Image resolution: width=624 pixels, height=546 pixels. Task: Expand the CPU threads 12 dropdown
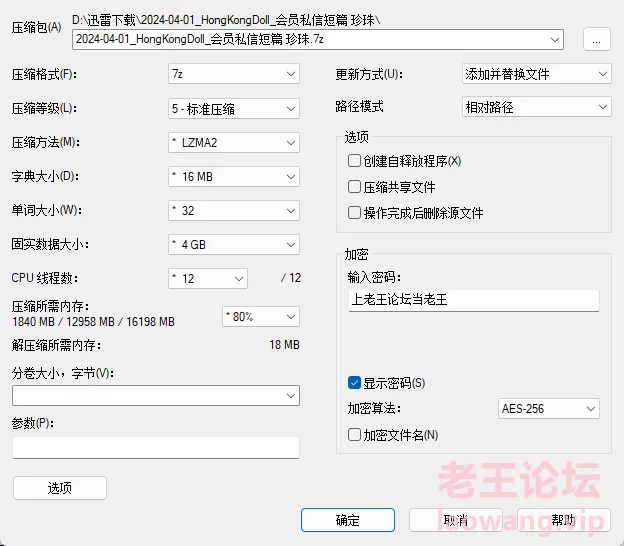(x=208, y=279)
